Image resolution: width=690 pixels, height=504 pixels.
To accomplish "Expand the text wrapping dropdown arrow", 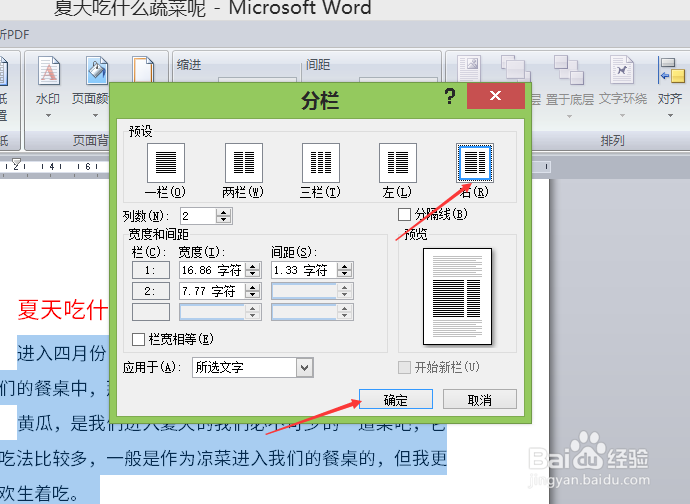I will 622,116.
